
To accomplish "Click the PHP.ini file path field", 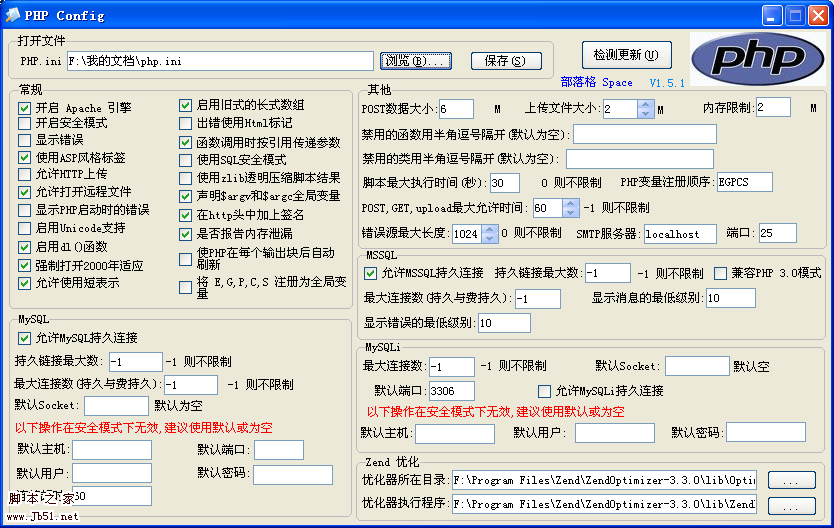I will (220, 61).
